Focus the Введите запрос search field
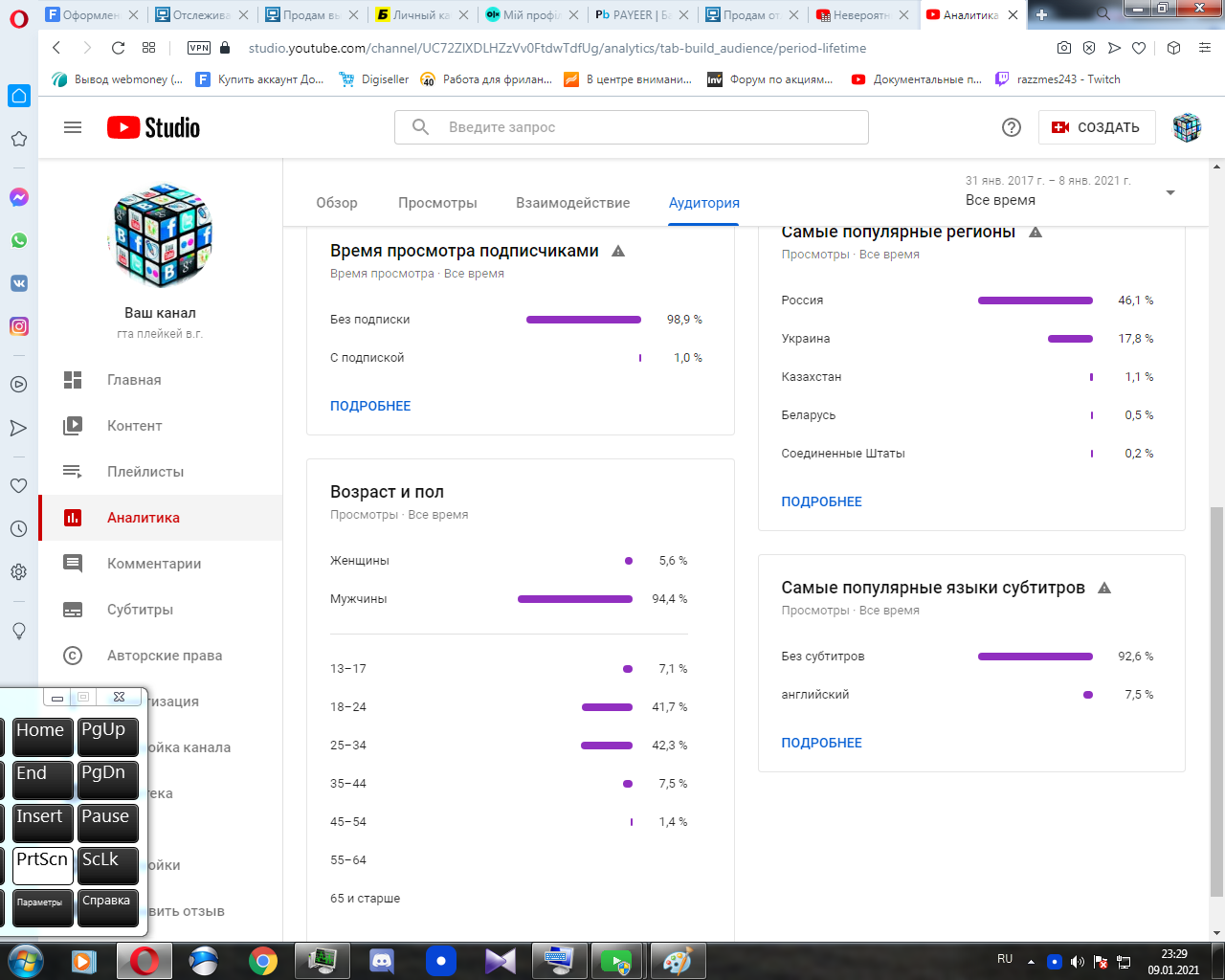This screenshot has height=980, width=1225. click(x=632, y=127)
